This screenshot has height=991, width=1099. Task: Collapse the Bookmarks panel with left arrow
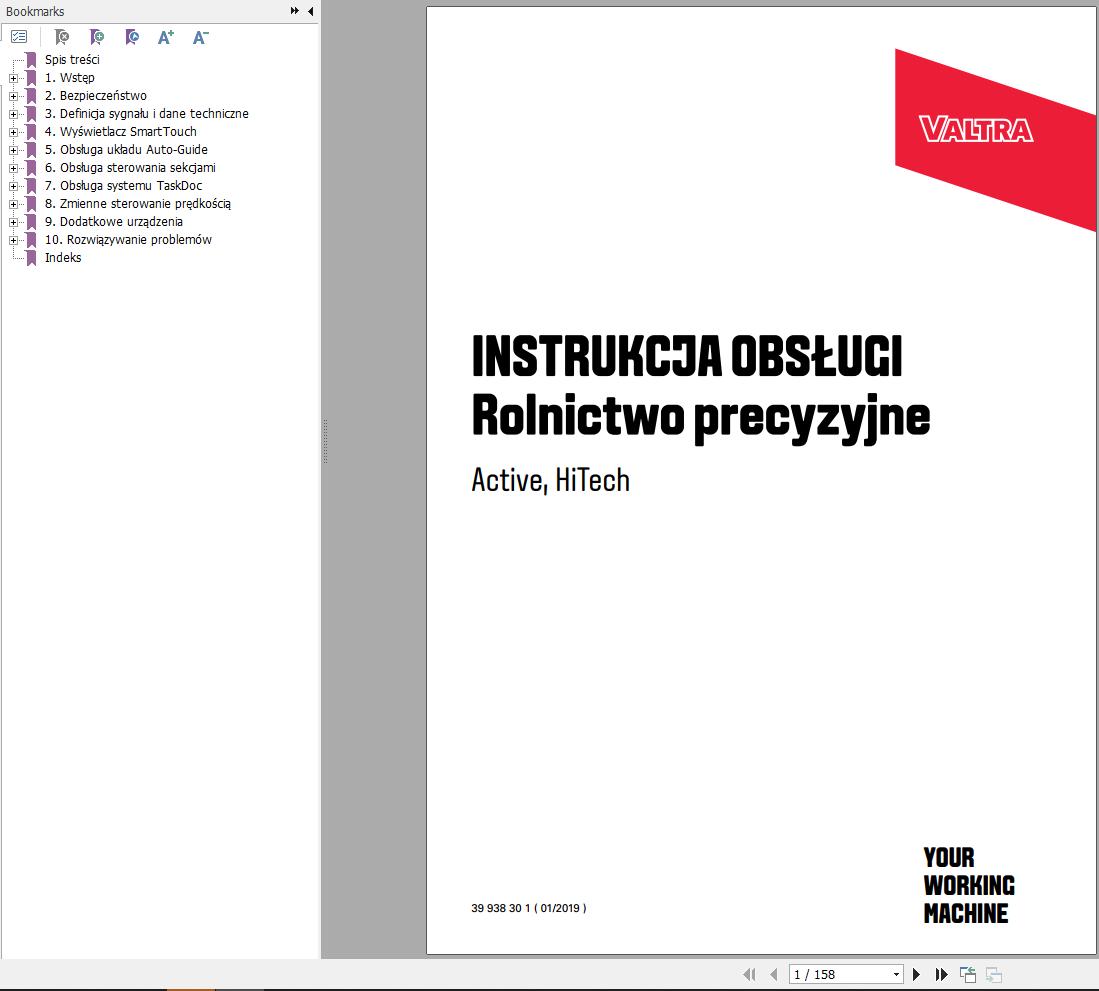pyautogui.click(x=310, y=11)
